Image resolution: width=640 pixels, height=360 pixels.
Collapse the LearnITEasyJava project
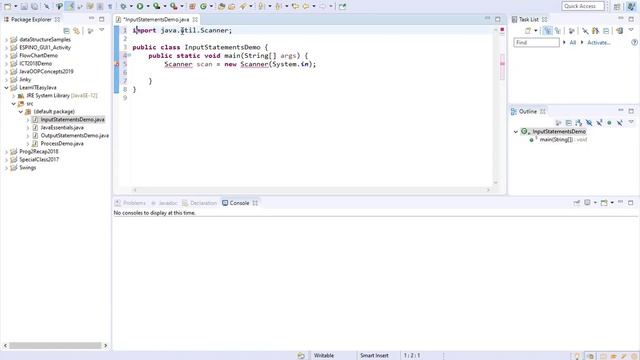(x=6, y=87)
